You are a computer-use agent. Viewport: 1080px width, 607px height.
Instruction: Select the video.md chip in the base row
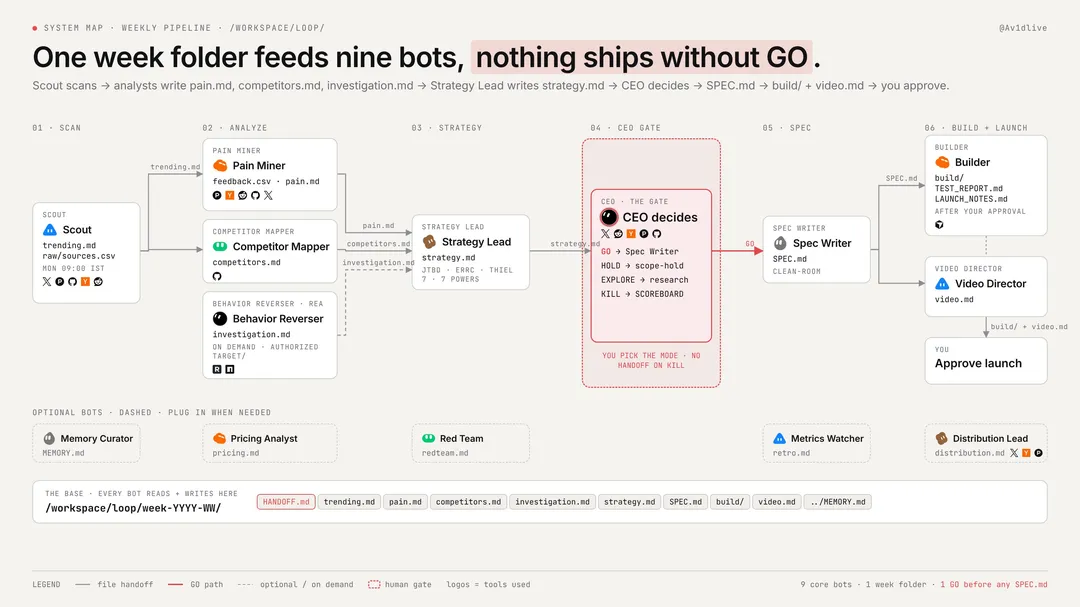pos(776,502)
